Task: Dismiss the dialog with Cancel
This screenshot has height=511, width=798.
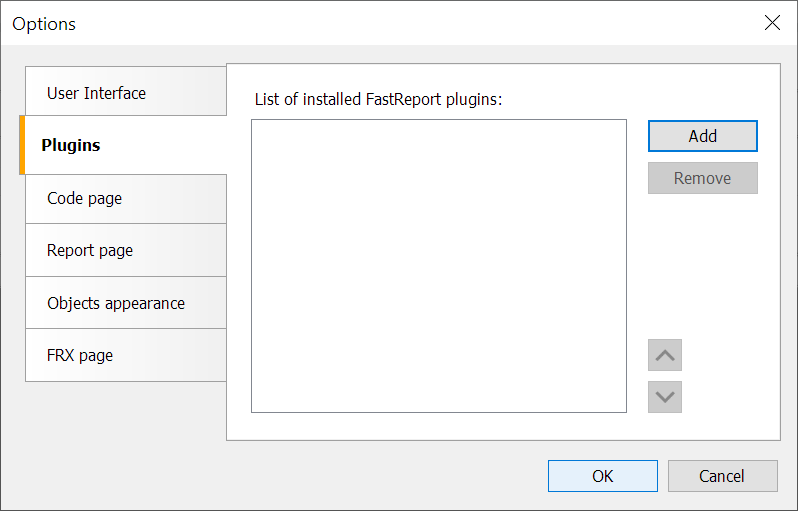Action: click(723, 476)
